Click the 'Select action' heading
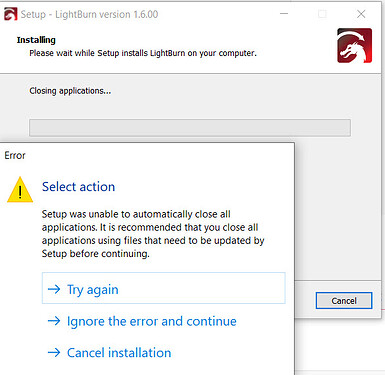The width and height of the screenshot is (385, 375). pyautogui.click(x=78, y=187)
